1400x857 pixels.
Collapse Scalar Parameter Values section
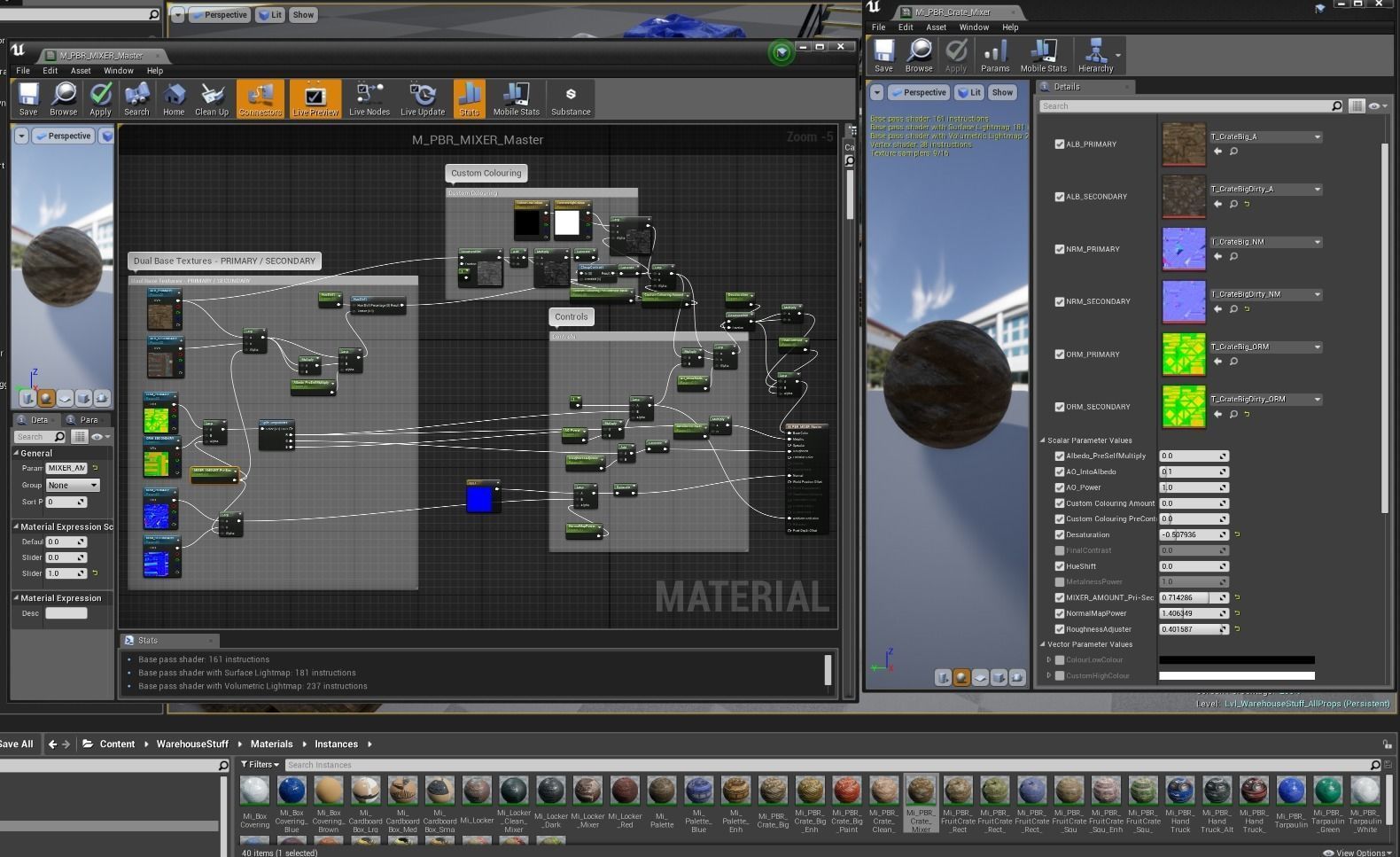[1043, 440]
